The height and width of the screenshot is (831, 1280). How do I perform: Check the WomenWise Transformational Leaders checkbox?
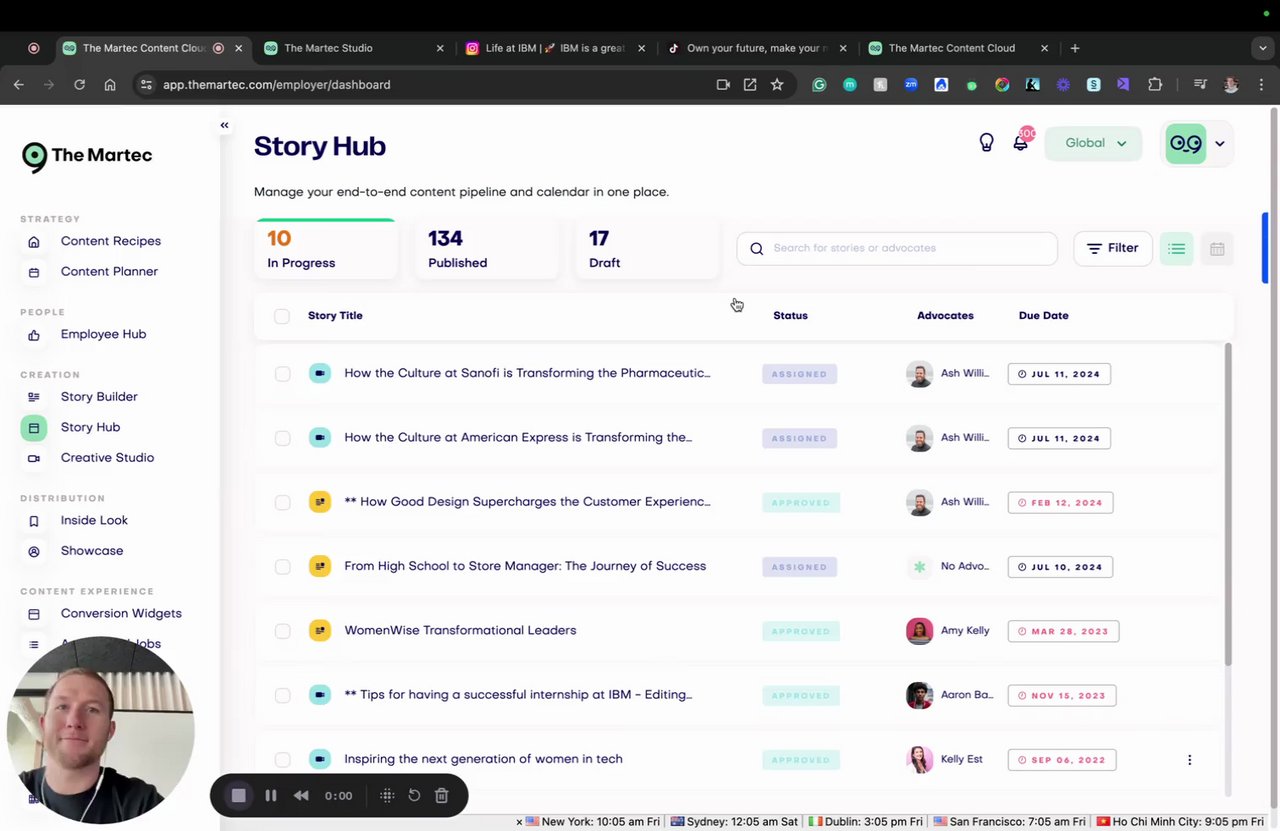(282, 631)
